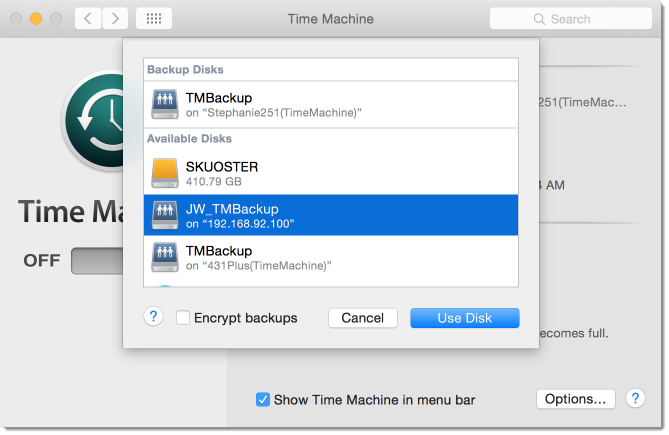Click the help icon beside Encrypt backups
This screenshot has width=669, height=435.
tap(153, 317)
